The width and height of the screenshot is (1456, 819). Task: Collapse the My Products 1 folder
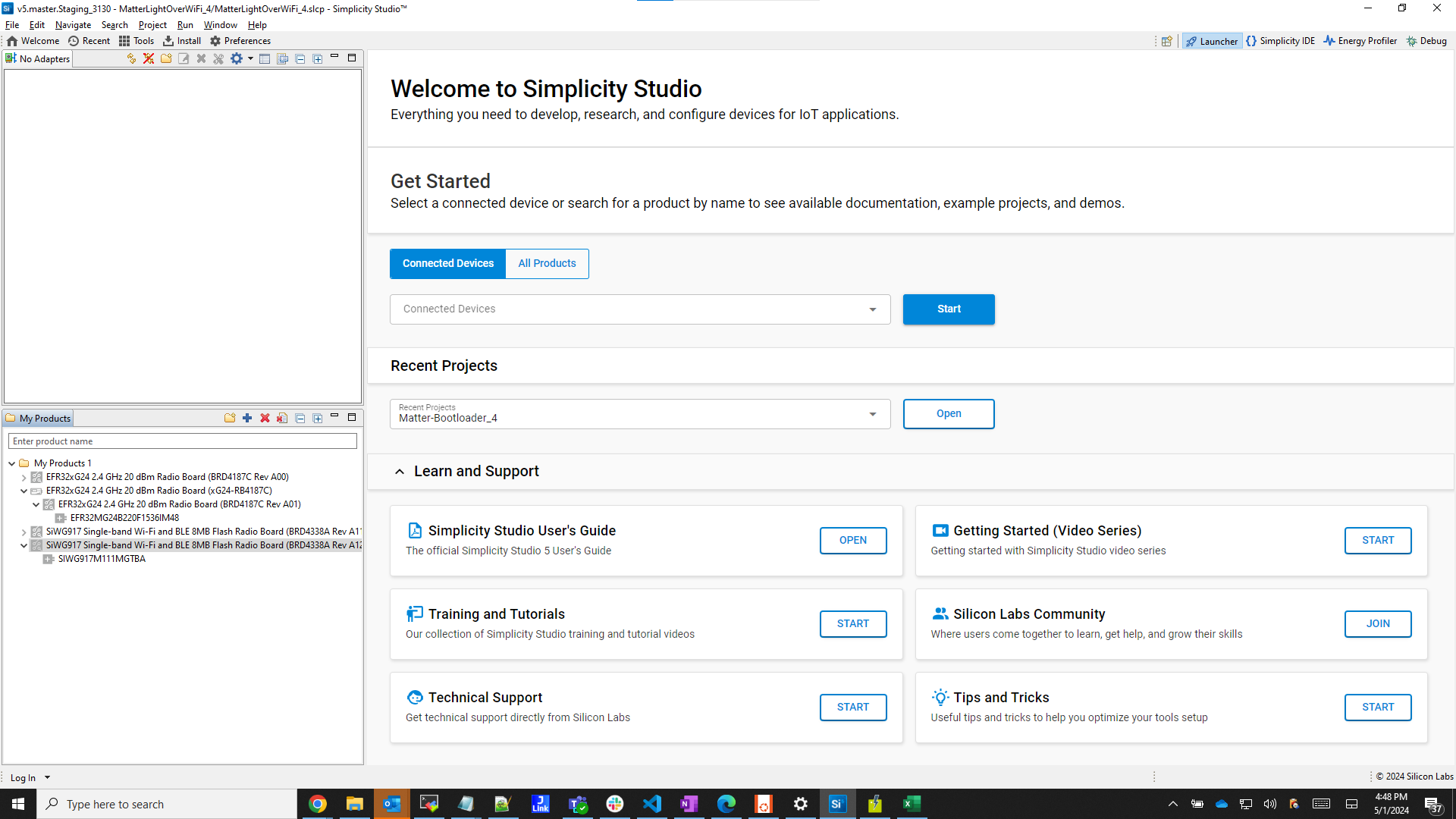click(12, 463)
